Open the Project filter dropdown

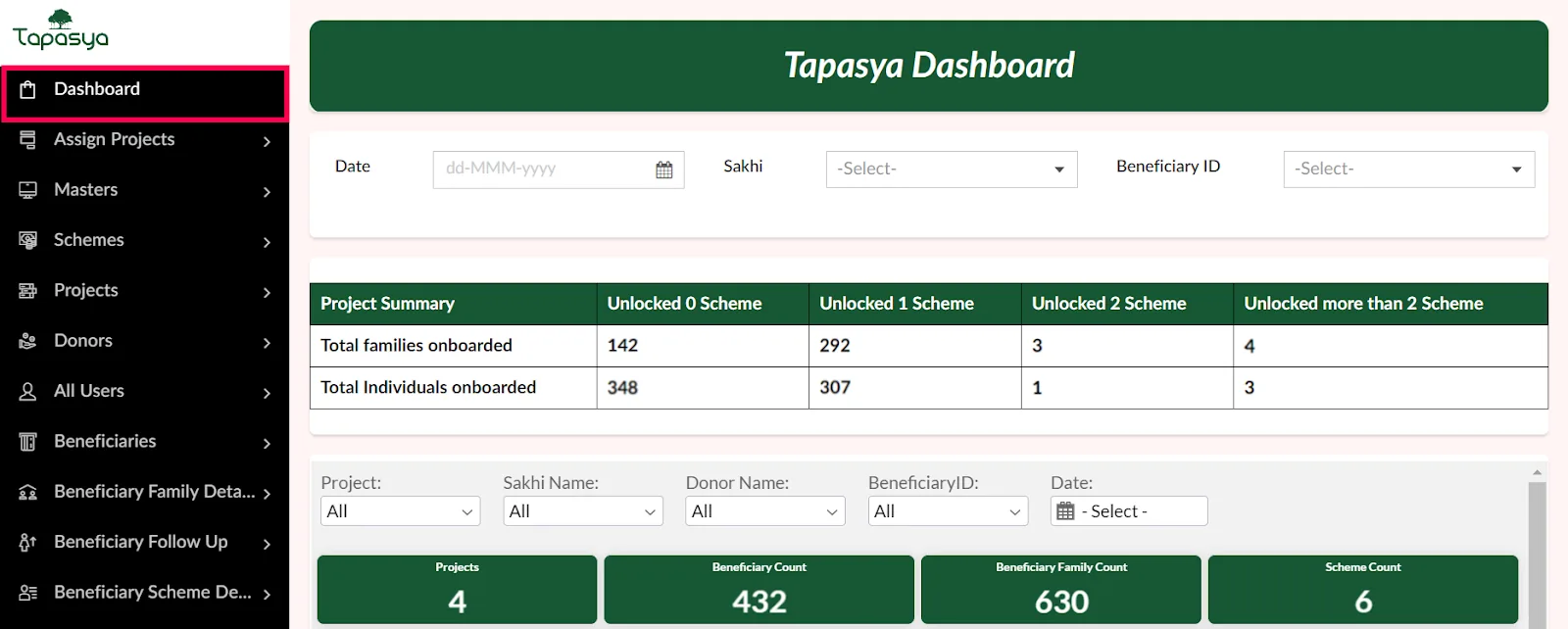(401, 511)
